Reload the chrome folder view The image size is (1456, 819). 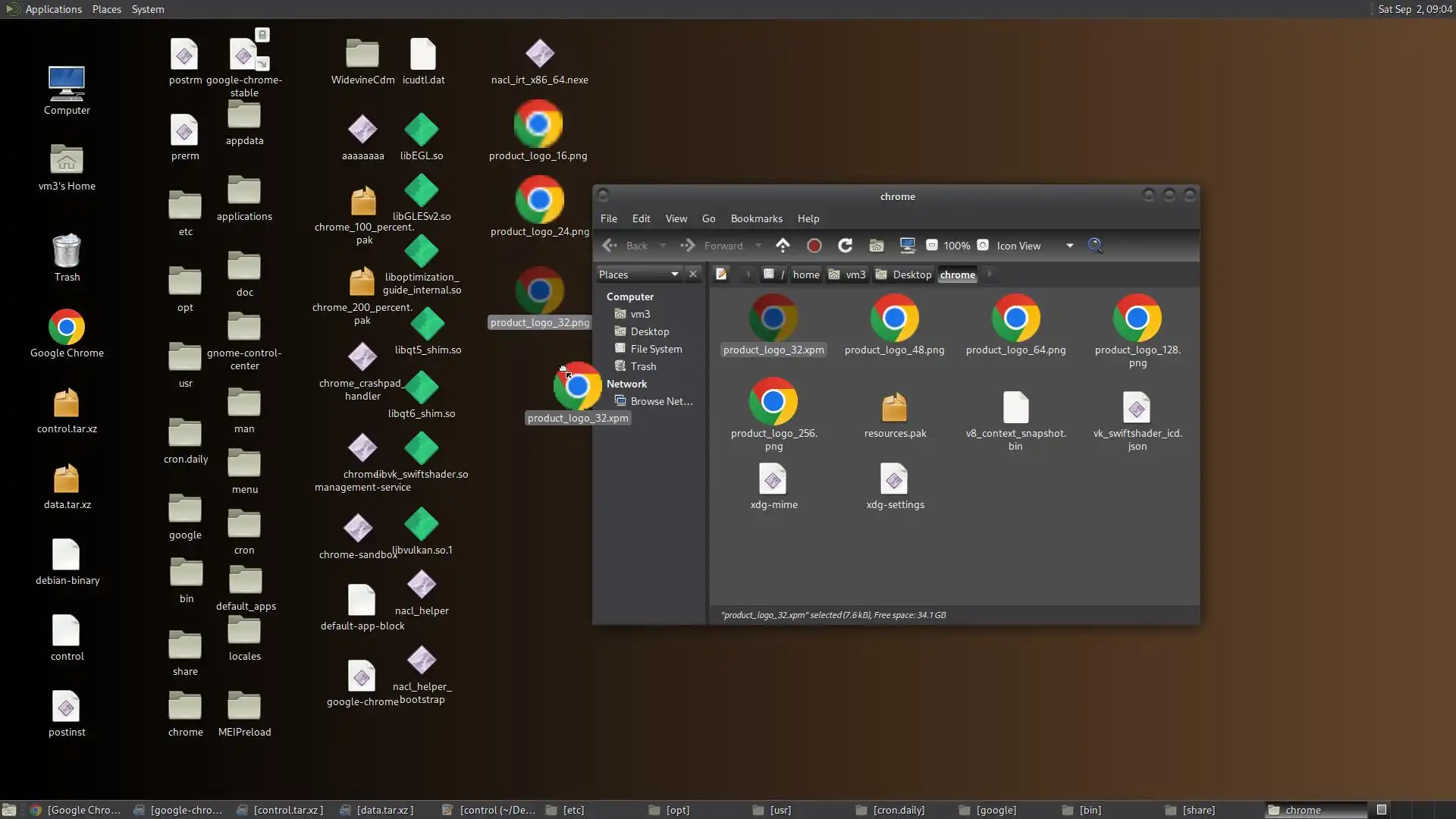click(845, 245)
